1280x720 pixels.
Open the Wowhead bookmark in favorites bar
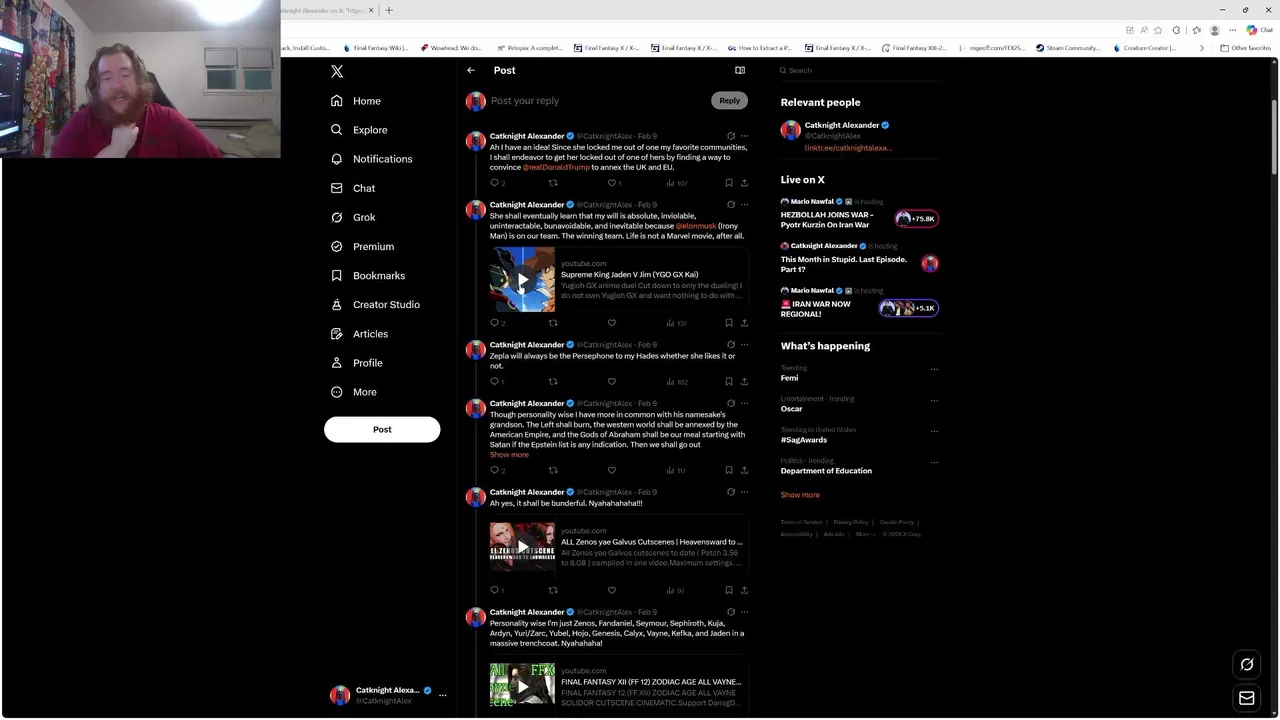click(452, 48)
